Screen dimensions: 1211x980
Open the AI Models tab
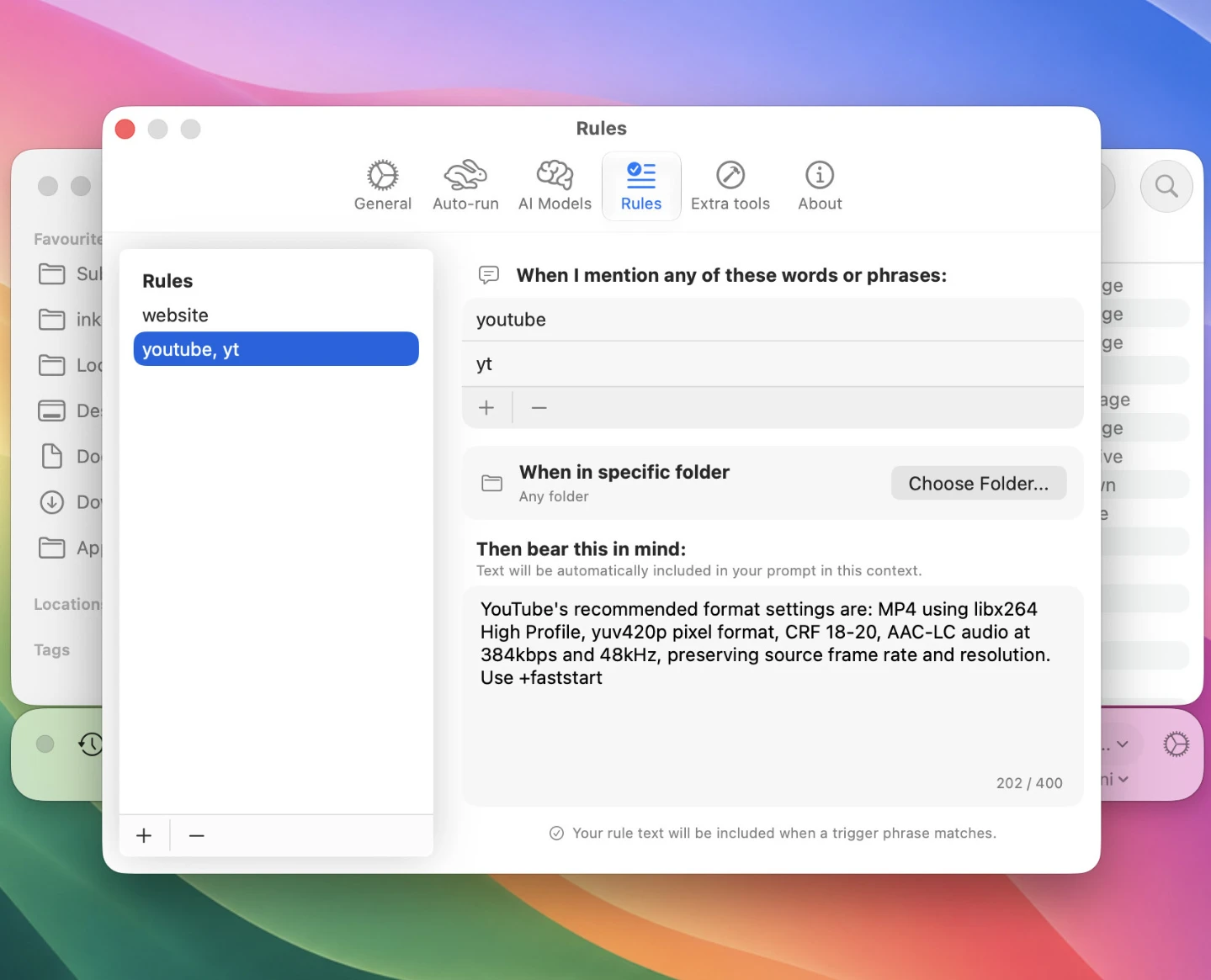tap(555, 186)
